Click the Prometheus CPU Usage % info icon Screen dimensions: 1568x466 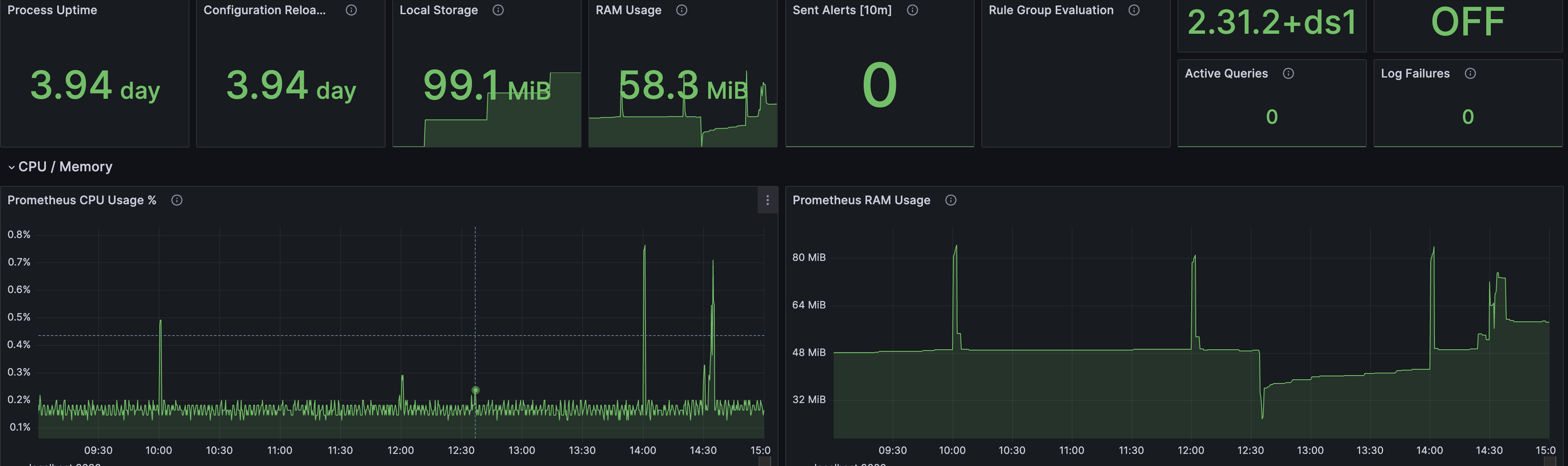coord(177,200)
